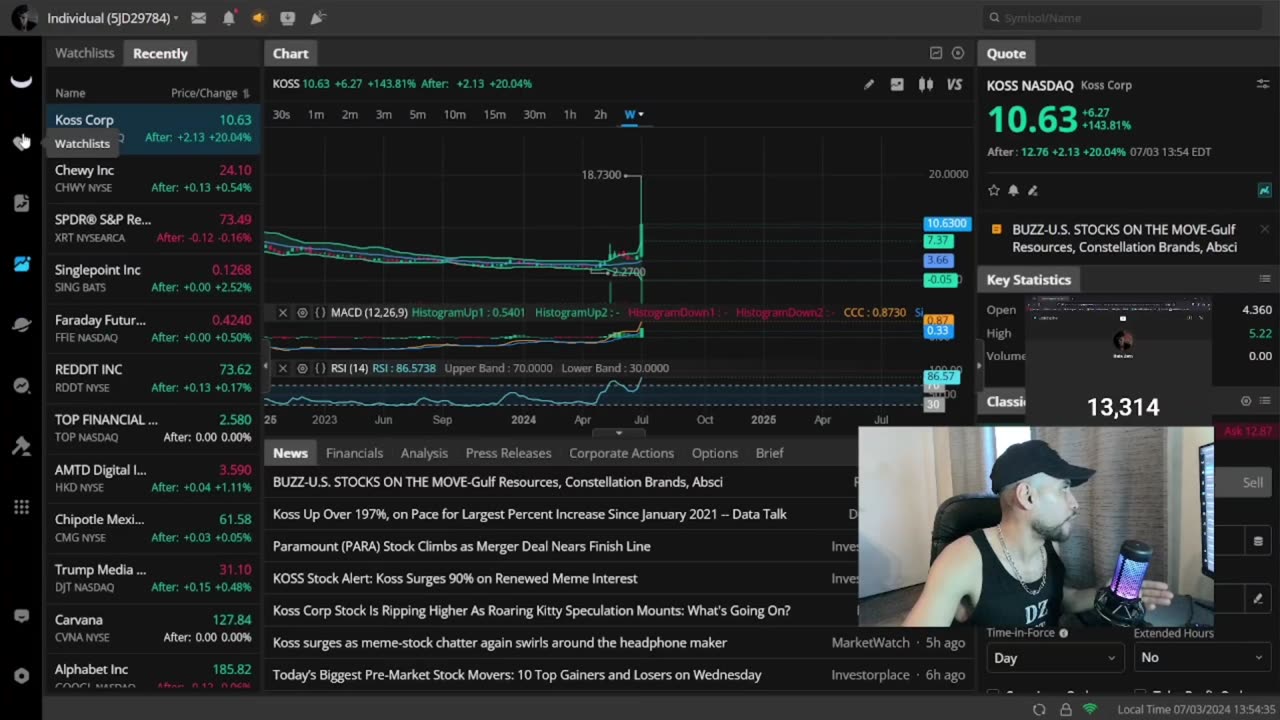1280x720 pixels.
Task: Open the tools sidebar icon
Action: [x=21, y=446]
